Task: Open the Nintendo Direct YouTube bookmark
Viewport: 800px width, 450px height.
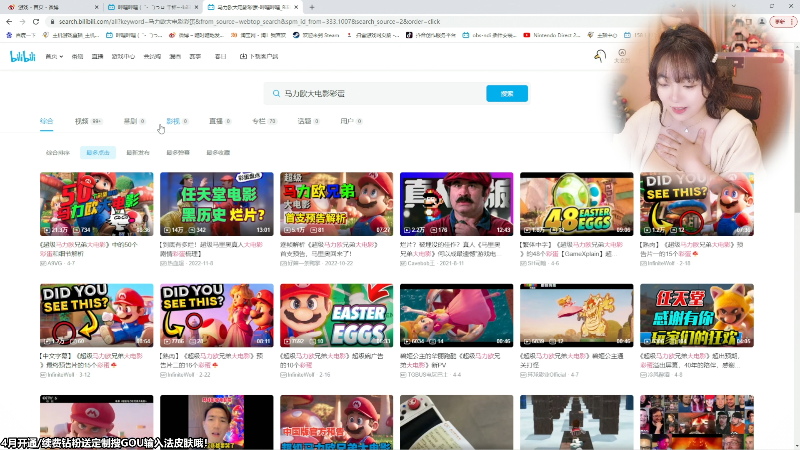Action: click(553, 35)
